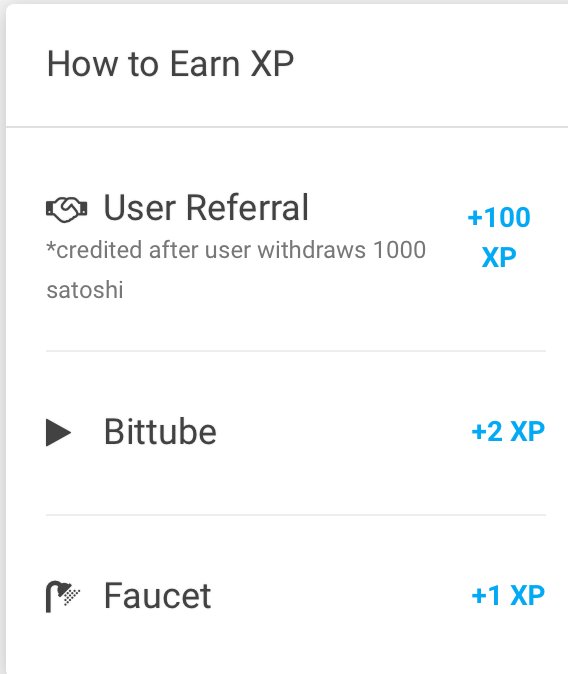Click the play triangle icon for Bittube
Image resolution: width=568 pixels, height=674 pixels.
point(58,432)
